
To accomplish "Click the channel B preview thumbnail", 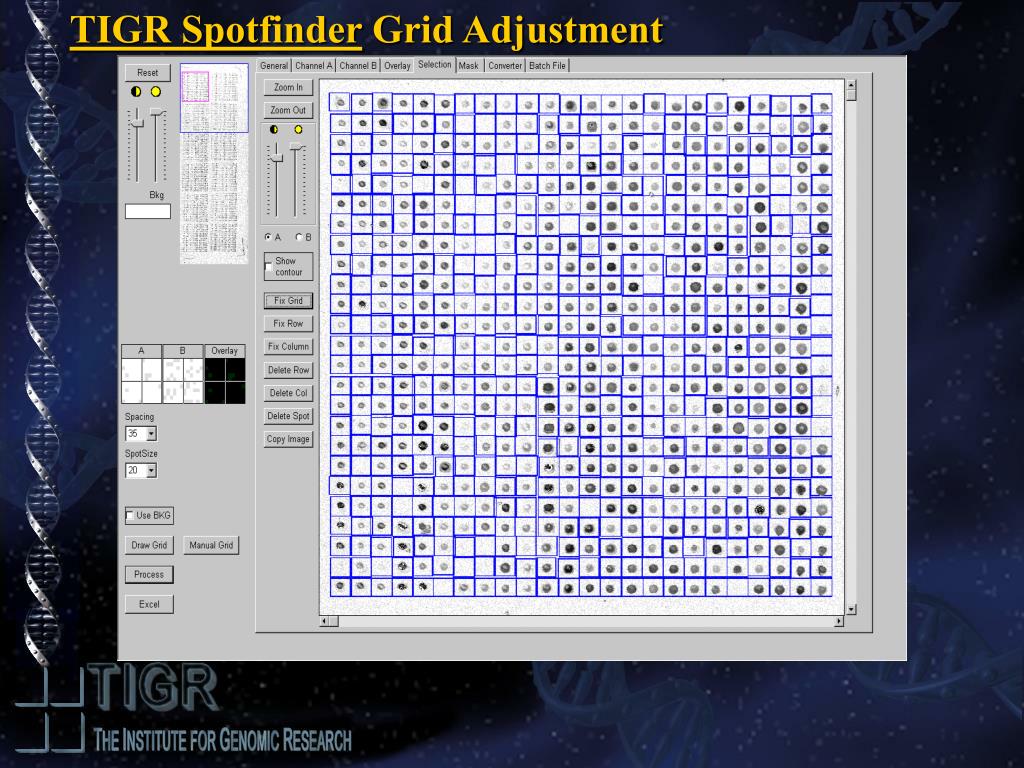I will (183, 380).
